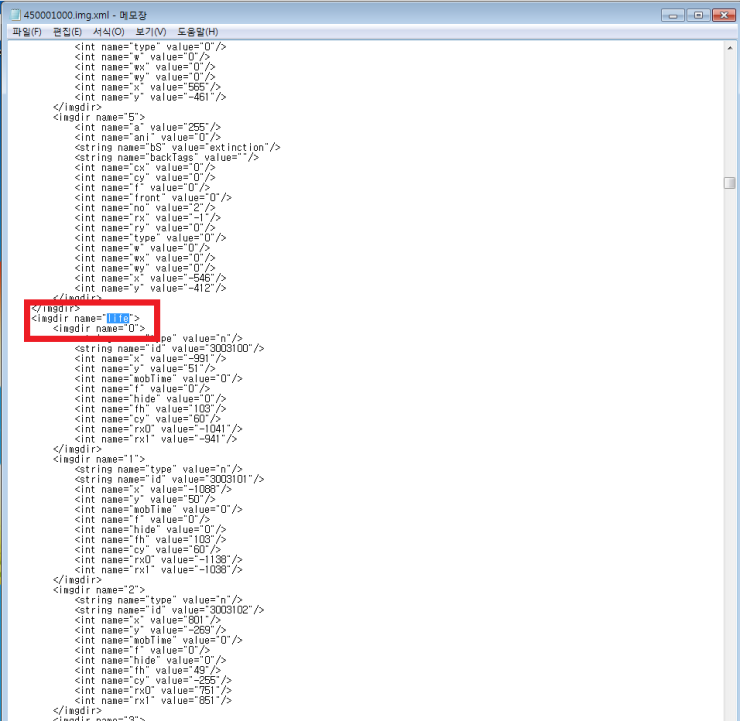Click the line with value="565"

click(148, 87)
